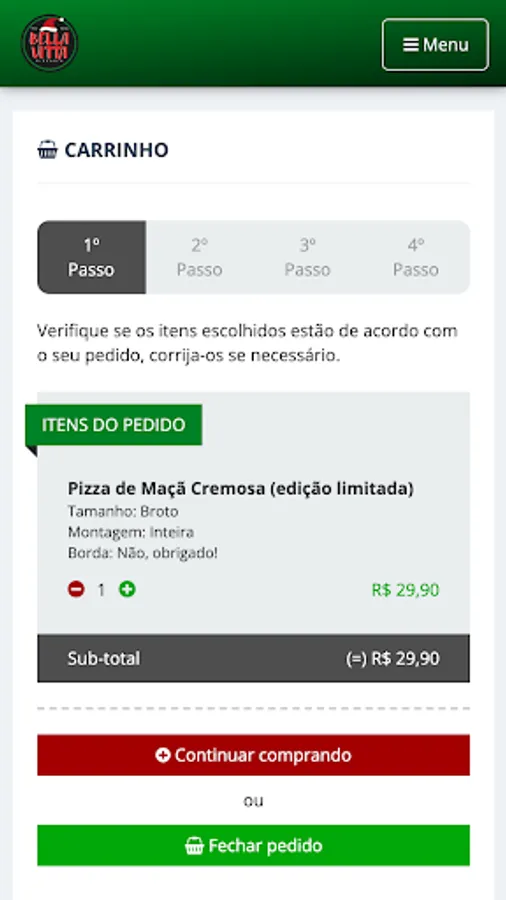Click the cart basket icon beside Carrinho

(x=48, y=150)
